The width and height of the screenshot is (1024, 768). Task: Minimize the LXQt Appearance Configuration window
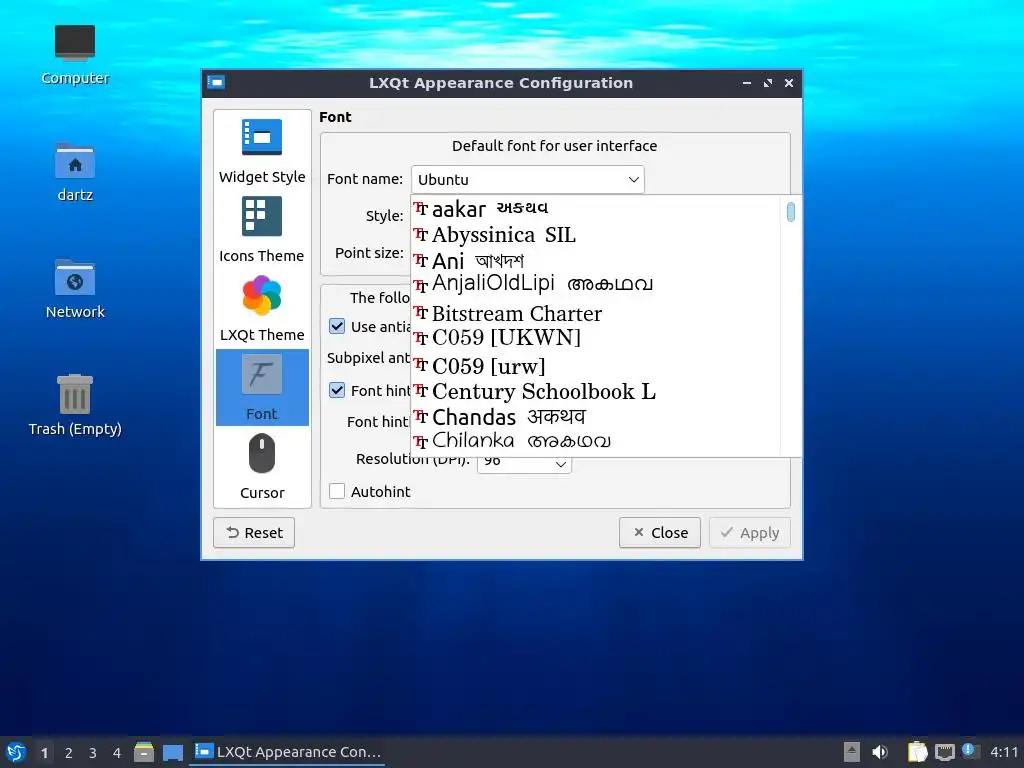click(746, 83)
